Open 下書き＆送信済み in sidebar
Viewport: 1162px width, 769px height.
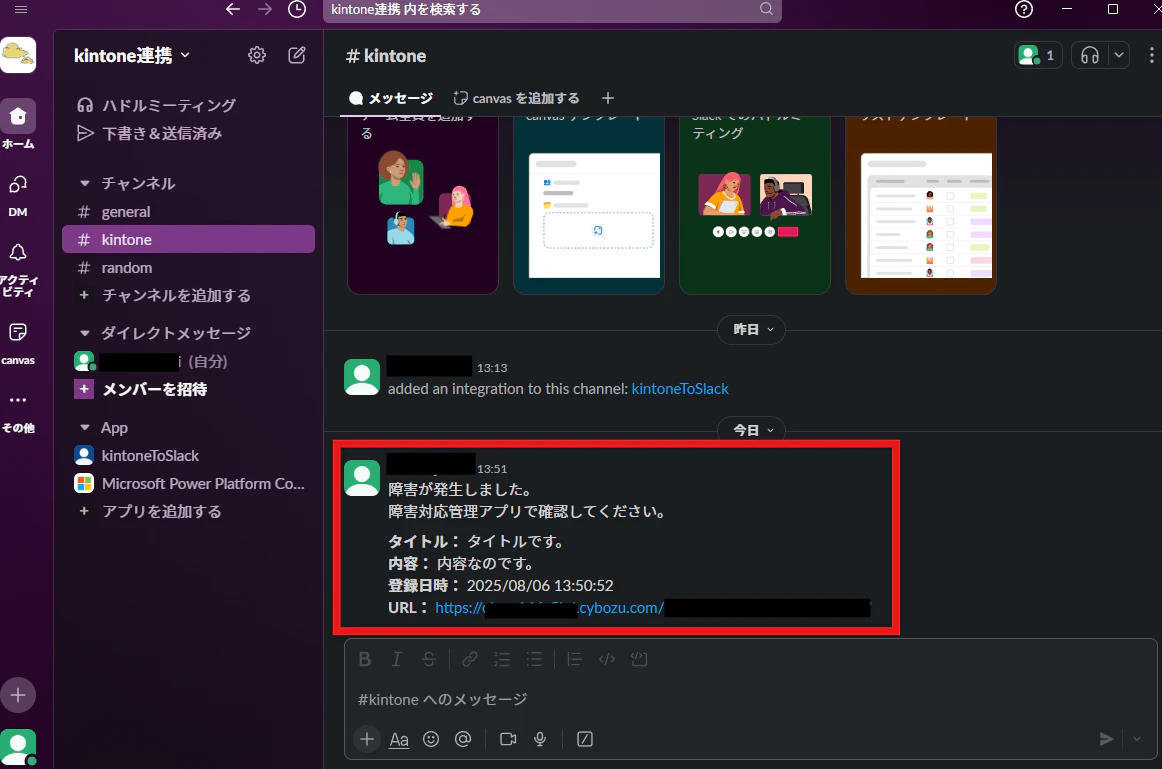(188, 133)
